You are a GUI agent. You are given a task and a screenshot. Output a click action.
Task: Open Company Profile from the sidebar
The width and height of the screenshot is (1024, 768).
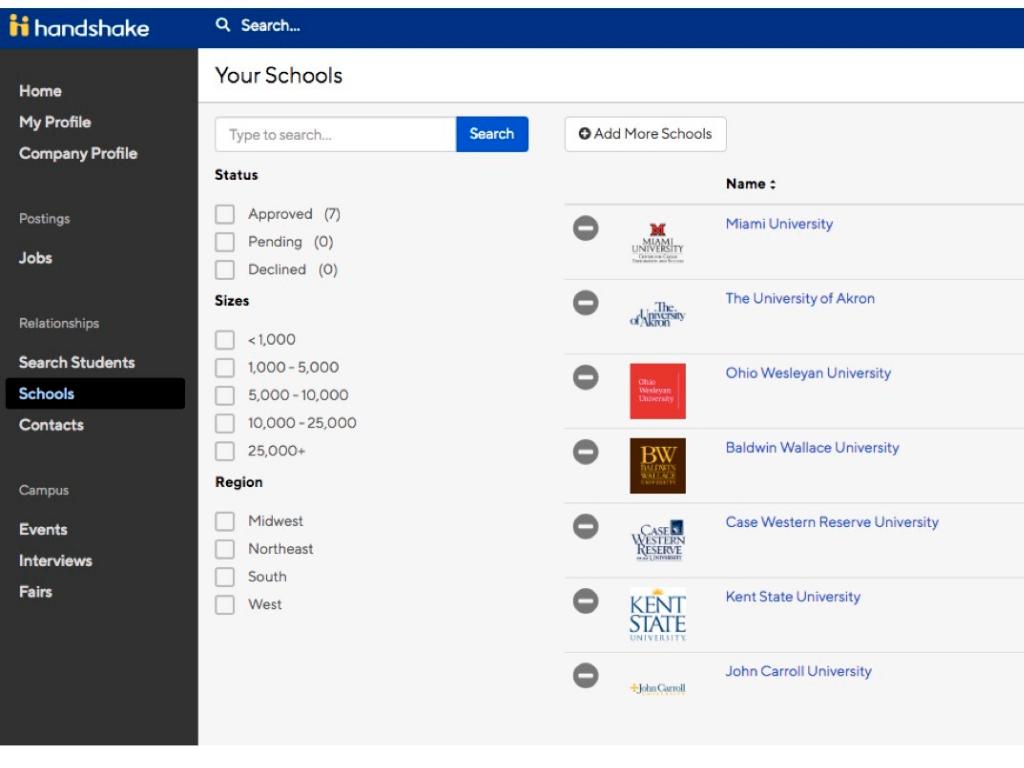coord(78,153)
